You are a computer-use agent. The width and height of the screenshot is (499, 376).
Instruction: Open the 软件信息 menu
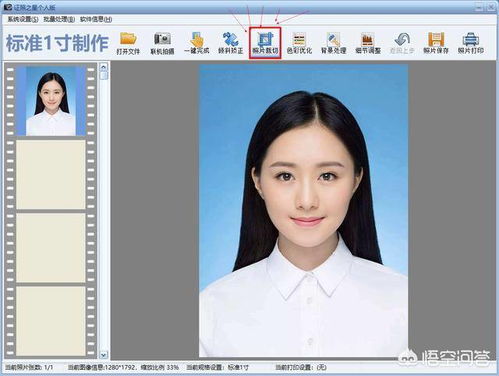(96, 19)
